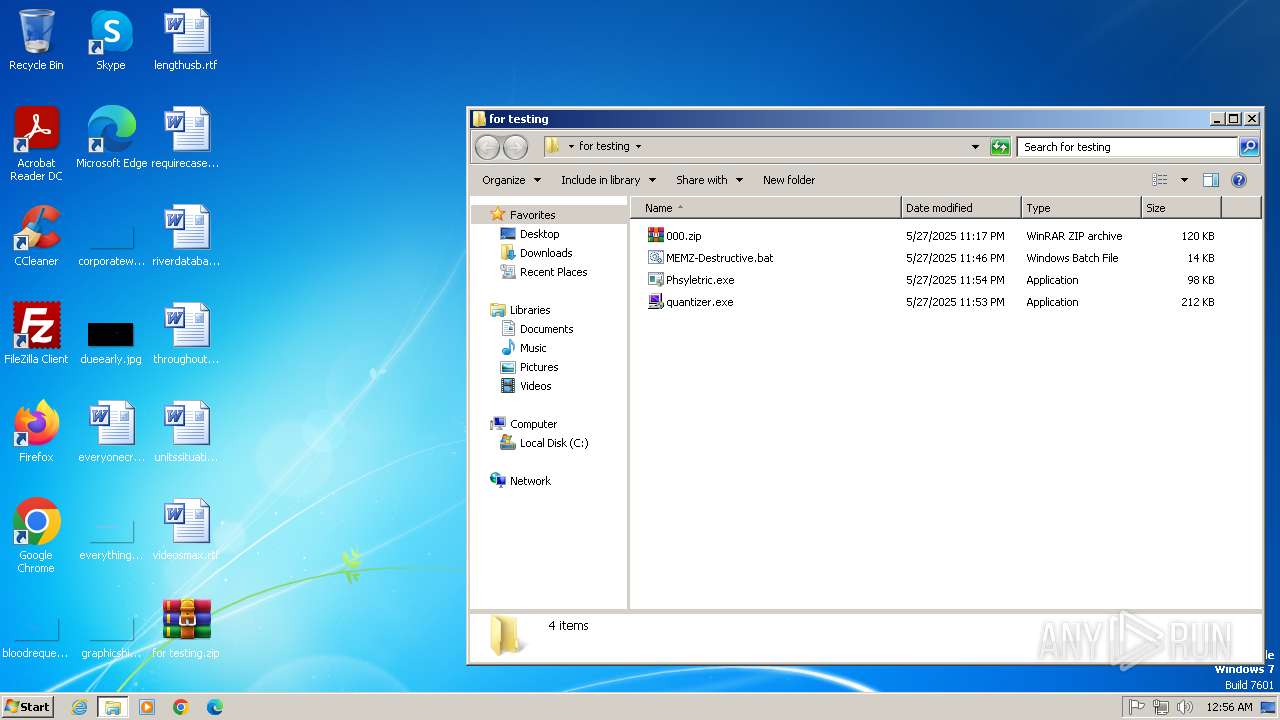Image resolution: width=1280 pixels, height=720 pixels.
Task: Open the volume speaker tray icon
Action: 1185,707
